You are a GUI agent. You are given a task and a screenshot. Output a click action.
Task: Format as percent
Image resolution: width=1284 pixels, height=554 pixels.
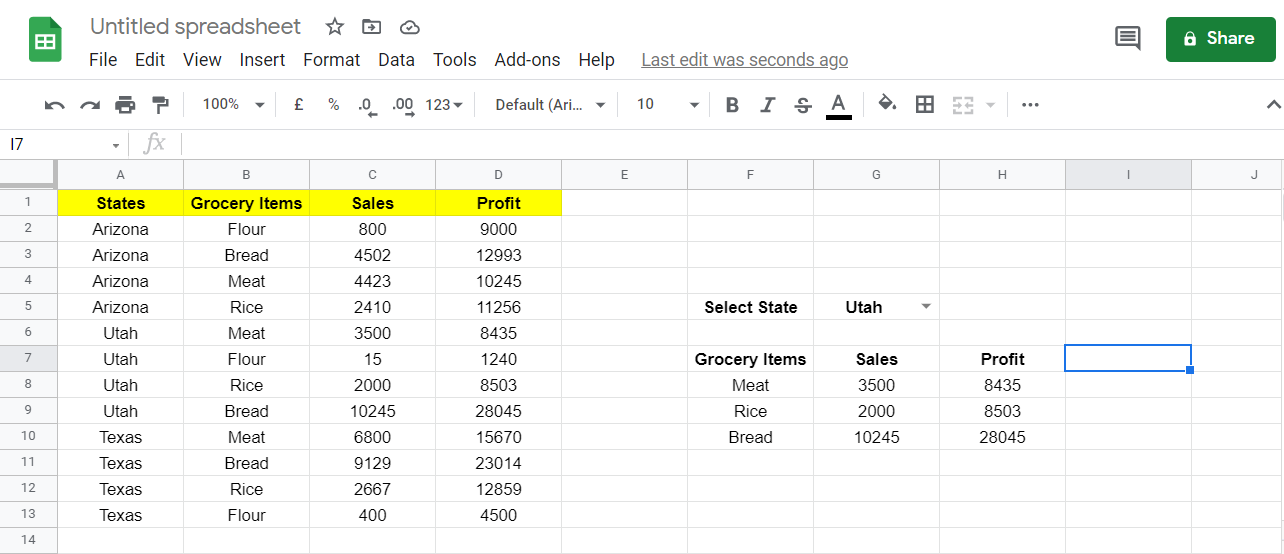click(x=333, y=104)
